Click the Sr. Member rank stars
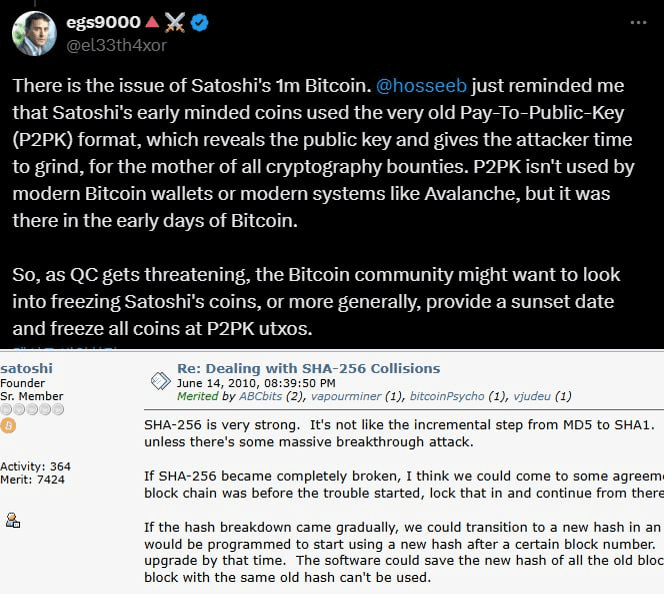Image resolution: width=664 pixels, height=594 pixels. click(29, 409)
